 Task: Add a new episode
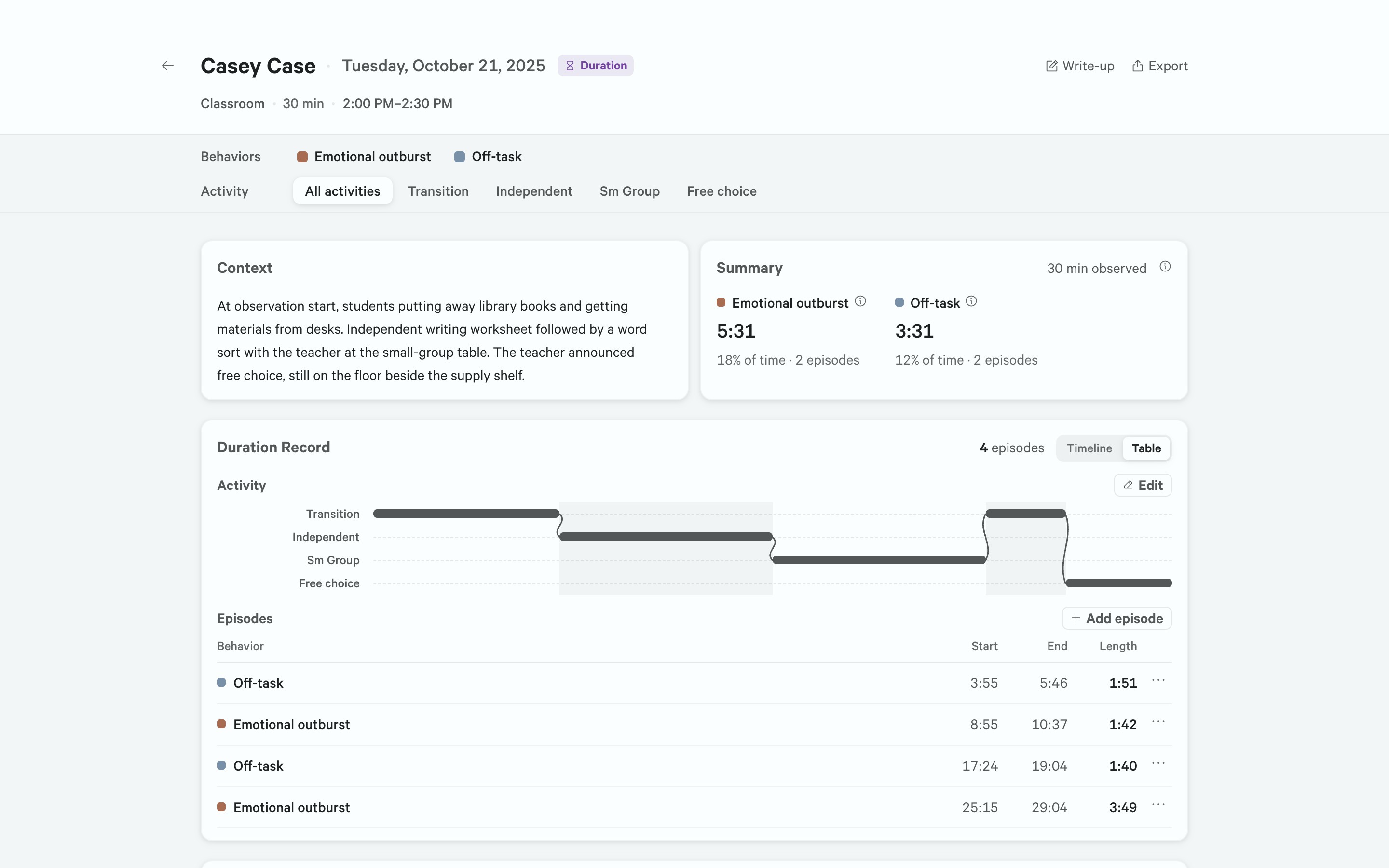(1117, 618)
